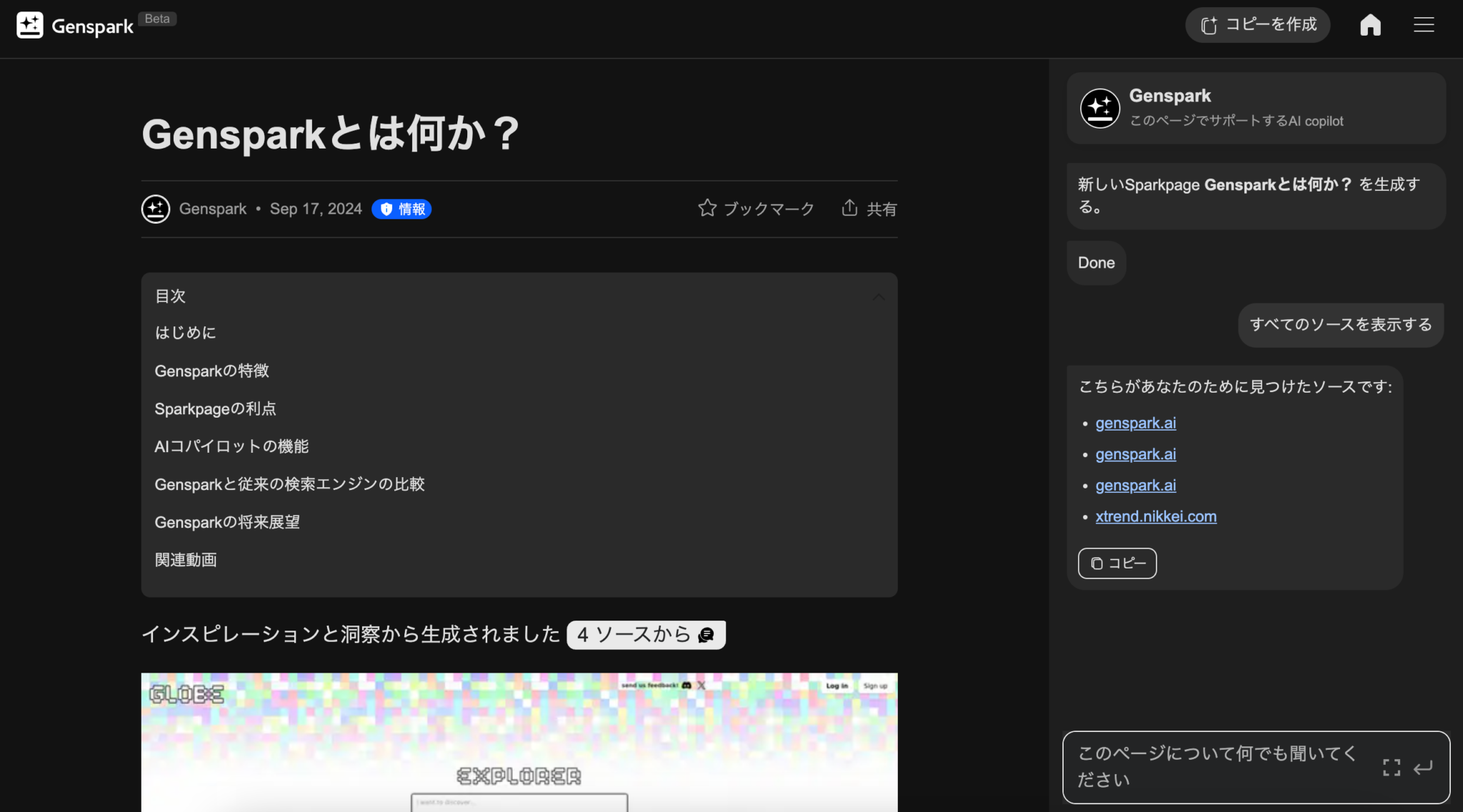Show all sources with すべてのソースを表示する

click(1340, 324)
